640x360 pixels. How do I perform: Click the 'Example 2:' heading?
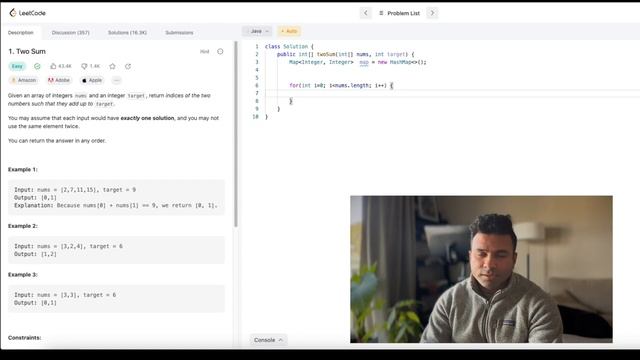tap(22, 226)
